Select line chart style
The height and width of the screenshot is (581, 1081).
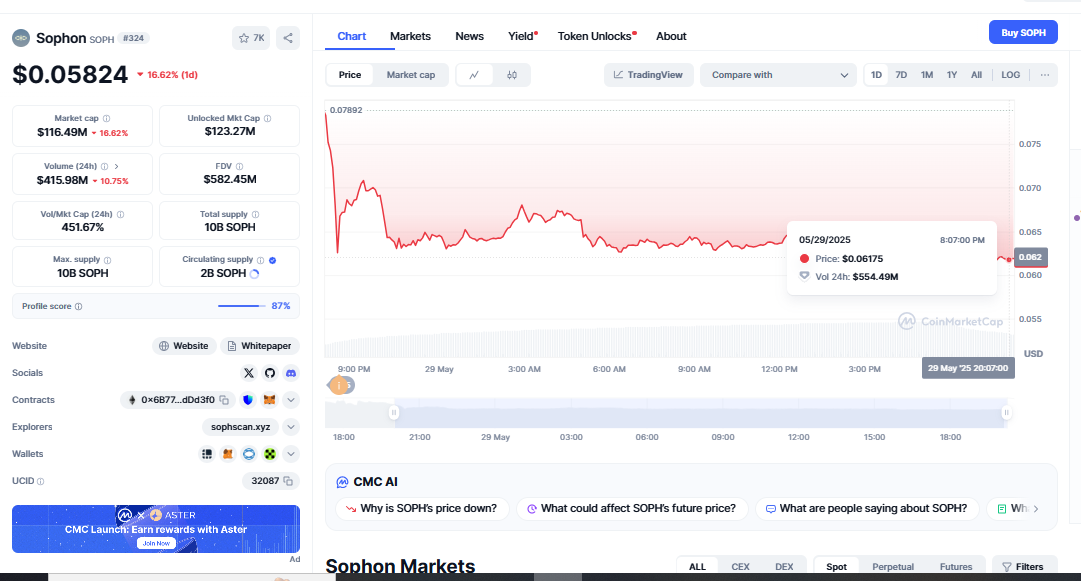(x=474, y=74)
